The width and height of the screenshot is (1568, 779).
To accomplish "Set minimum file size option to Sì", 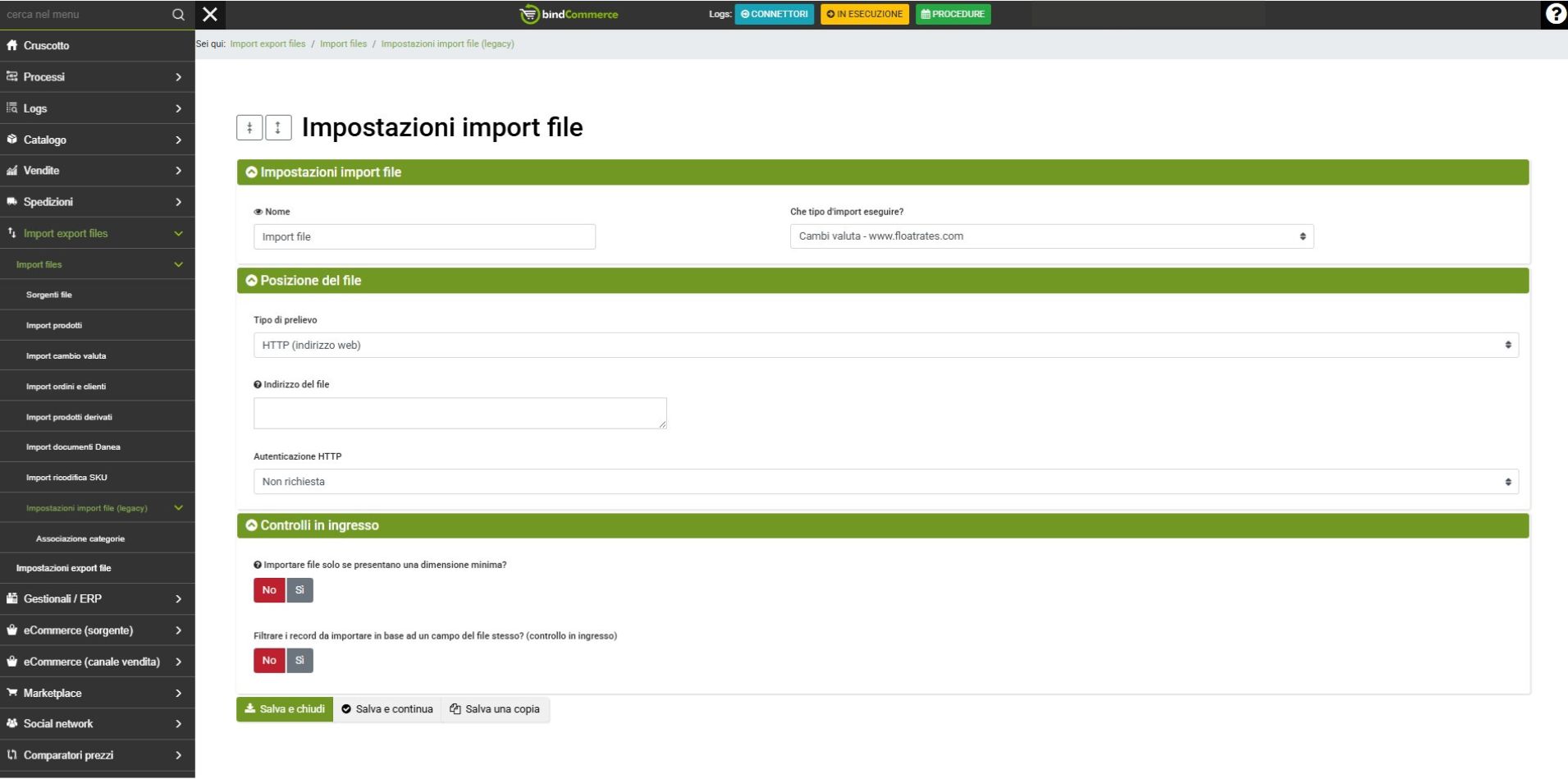I will [299, 590].
